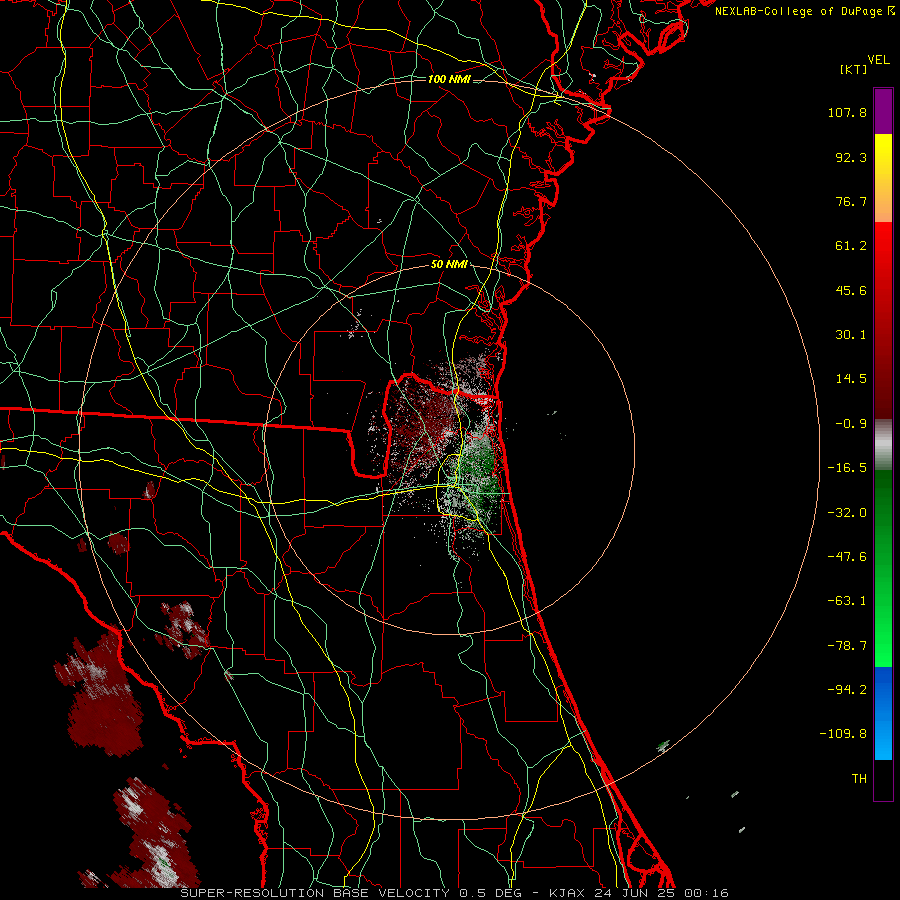Click the 100 NMI range ring label
The image size is (900, 900).
click(449, 79)
